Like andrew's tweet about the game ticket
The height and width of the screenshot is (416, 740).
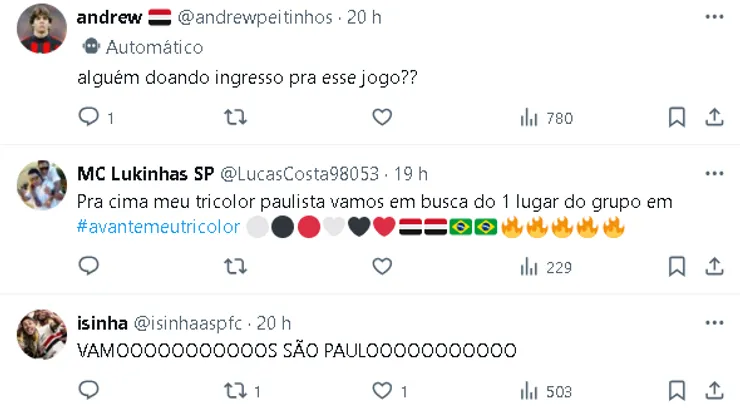(x=382, y=117)
